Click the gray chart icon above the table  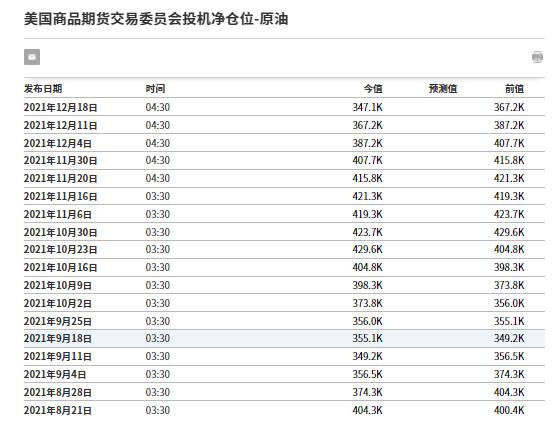click(x=32, y=57)
